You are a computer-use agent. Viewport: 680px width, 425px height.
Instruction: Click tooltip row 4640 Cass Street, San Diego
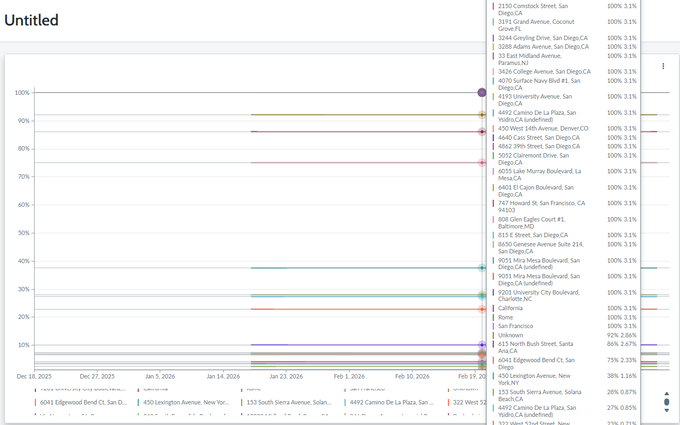(x=565, y=137)
